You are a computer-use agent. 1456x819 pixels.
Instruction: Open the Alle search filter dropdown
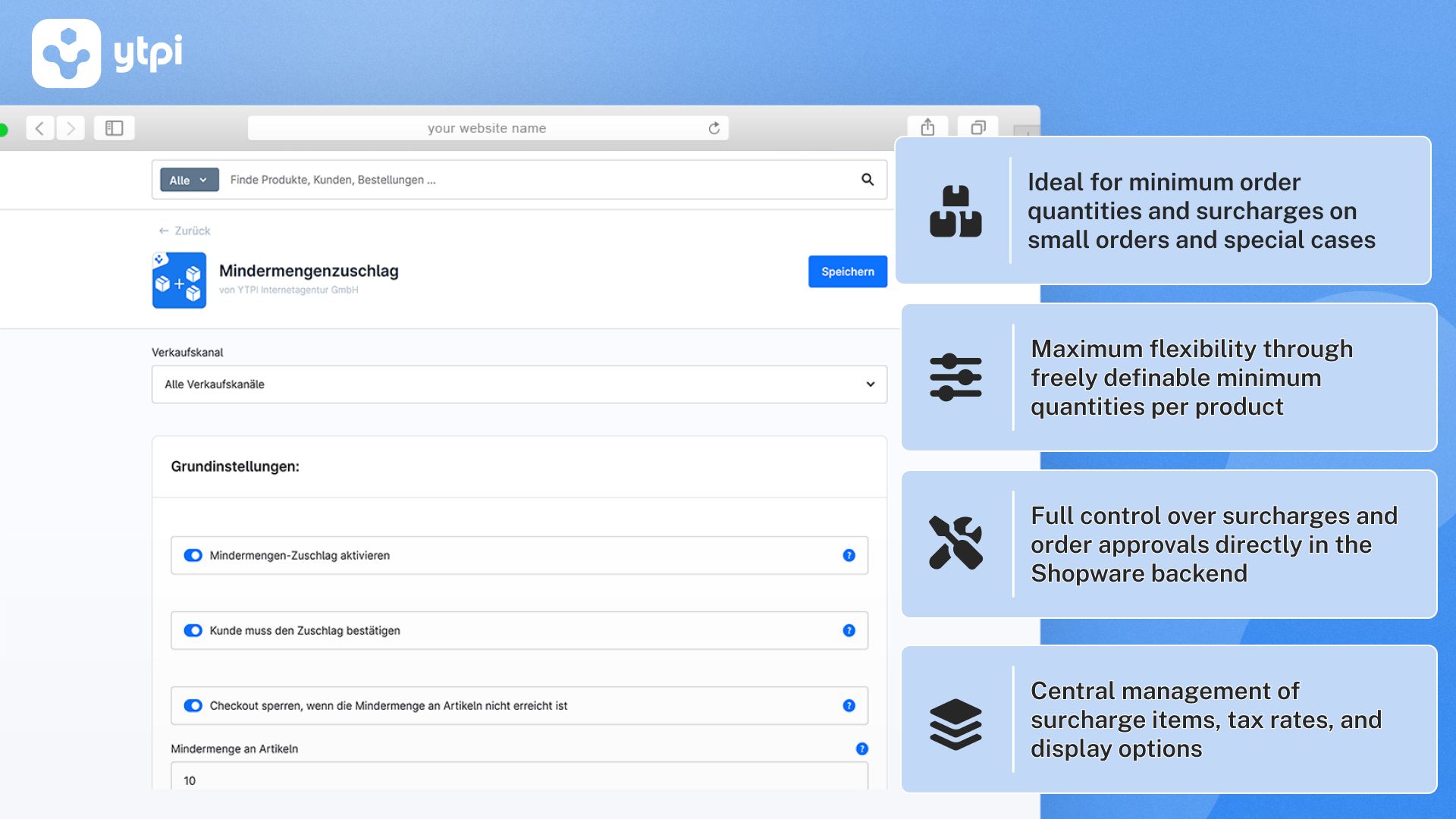[189, 180]
